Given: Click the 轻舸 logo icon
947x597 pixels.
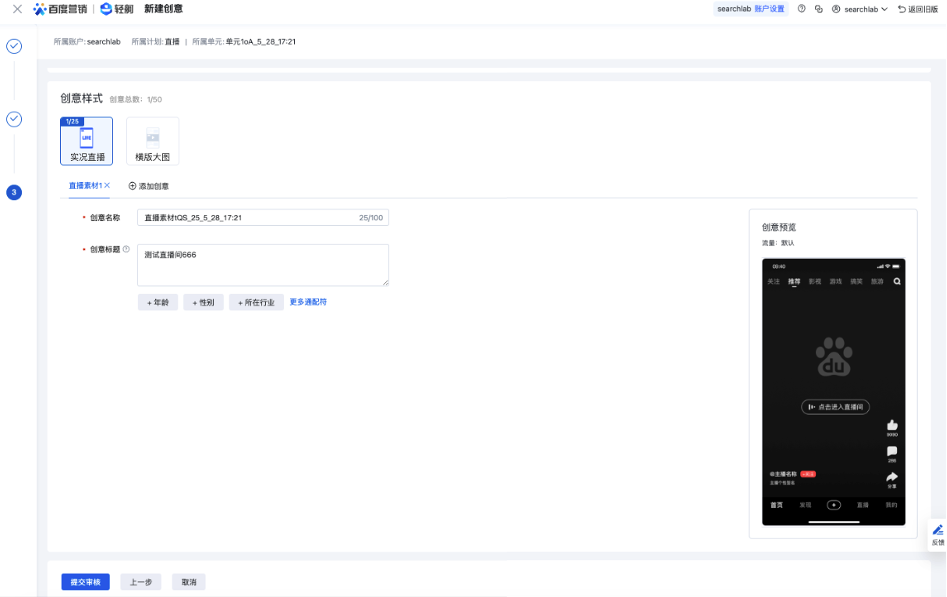Looking at the screenshot, I should (x=106, y=9).
